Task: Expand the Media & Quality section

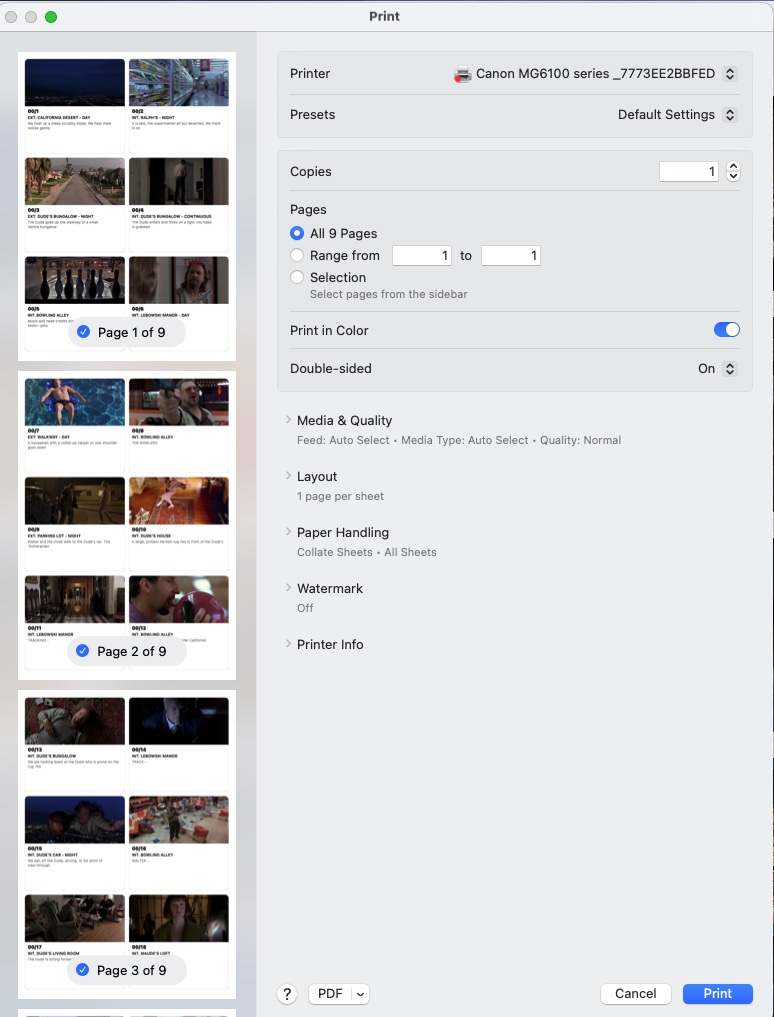Action: [x=288, y=420]
